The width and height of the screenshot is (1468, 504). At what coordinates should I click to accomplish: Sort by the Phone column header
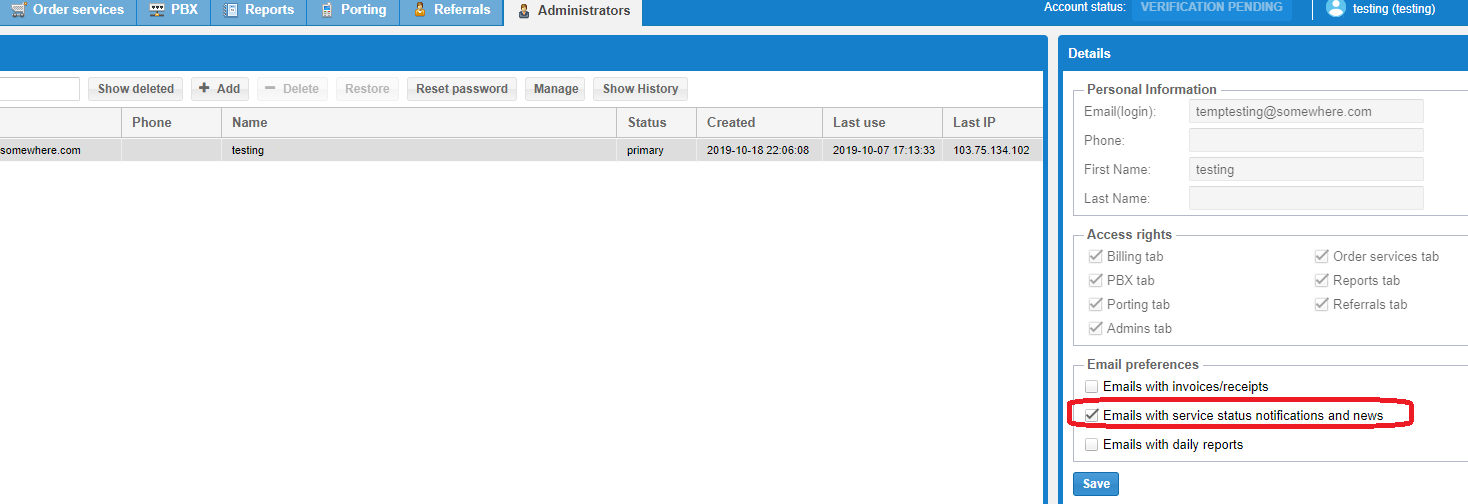[171, 122]
